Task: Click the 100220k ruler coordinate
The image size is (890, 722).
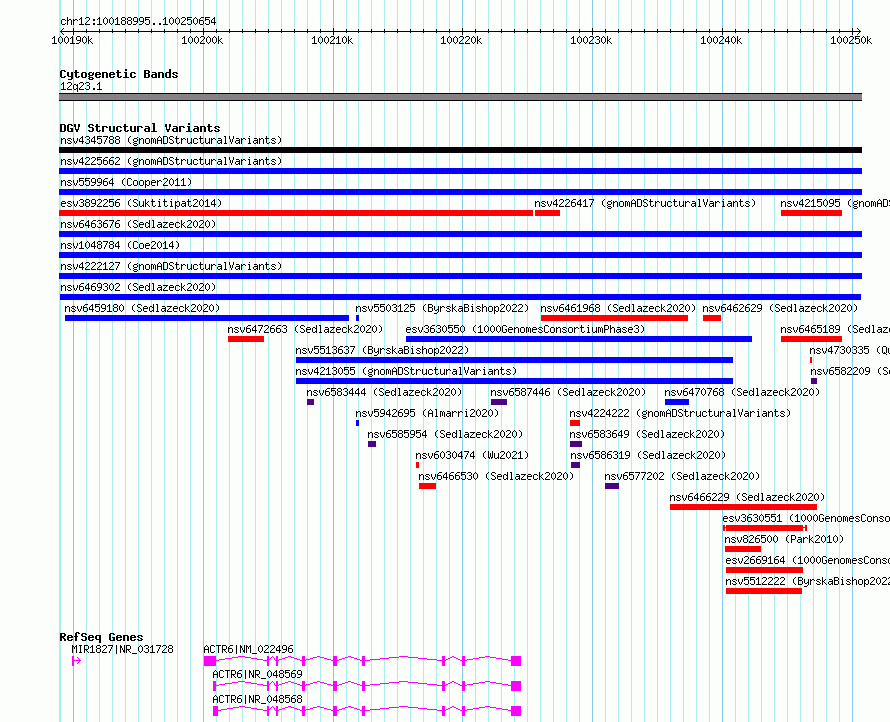Action: tap(461, 40)
